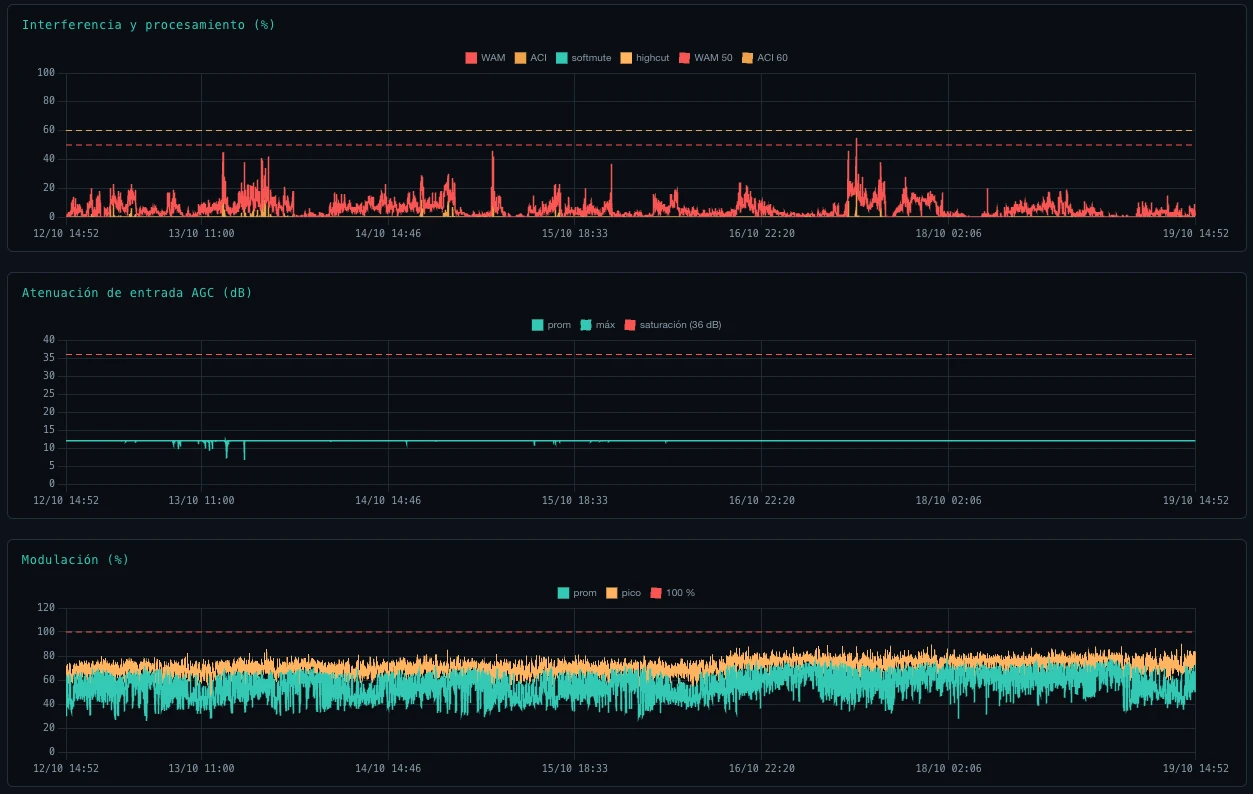This screenshot has height=794, width=1253.
Task: Toggle the WAM series in interference legend
Action: [x=485, y=58]
